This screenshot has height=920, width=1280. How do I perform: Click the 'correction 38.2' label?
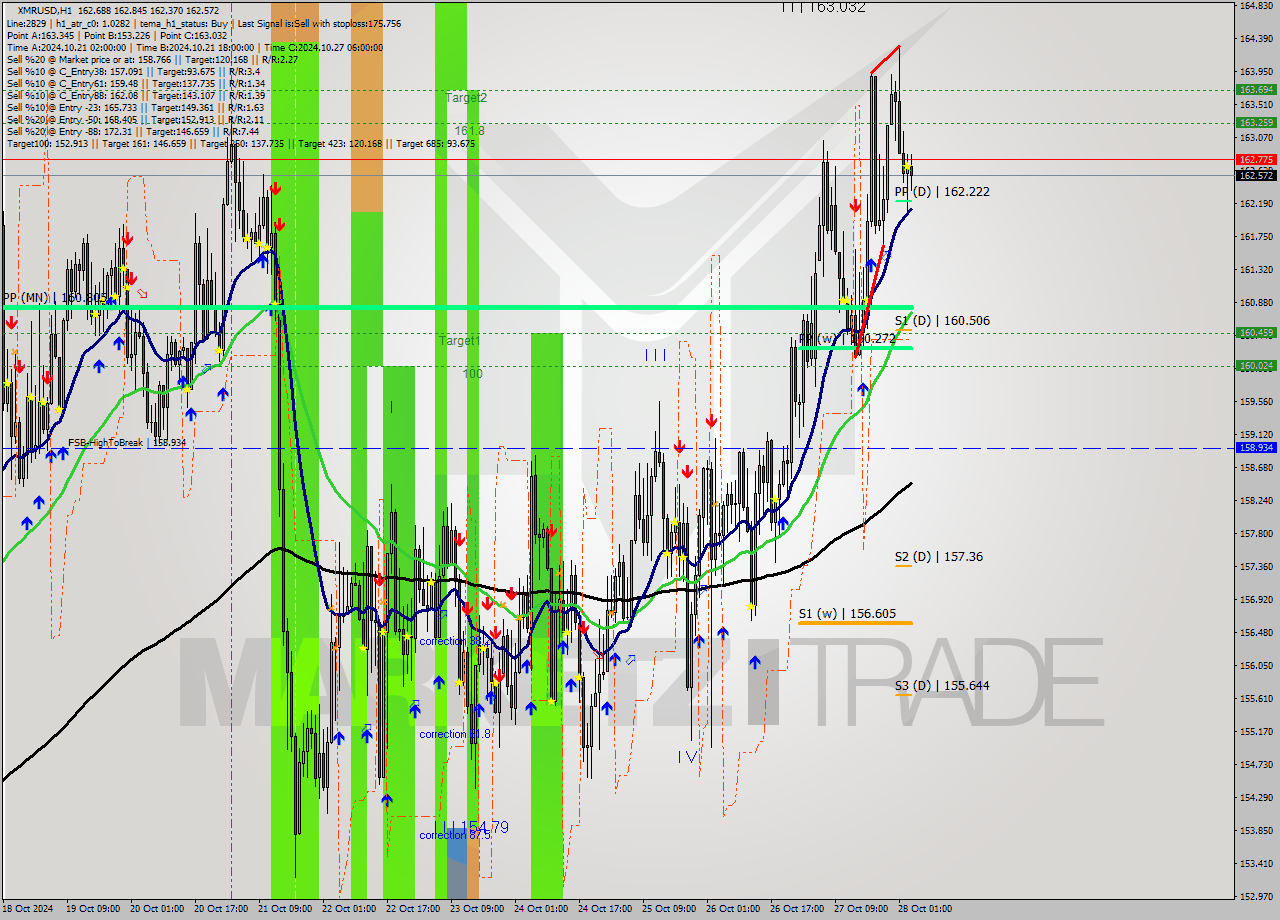[455, 641]
